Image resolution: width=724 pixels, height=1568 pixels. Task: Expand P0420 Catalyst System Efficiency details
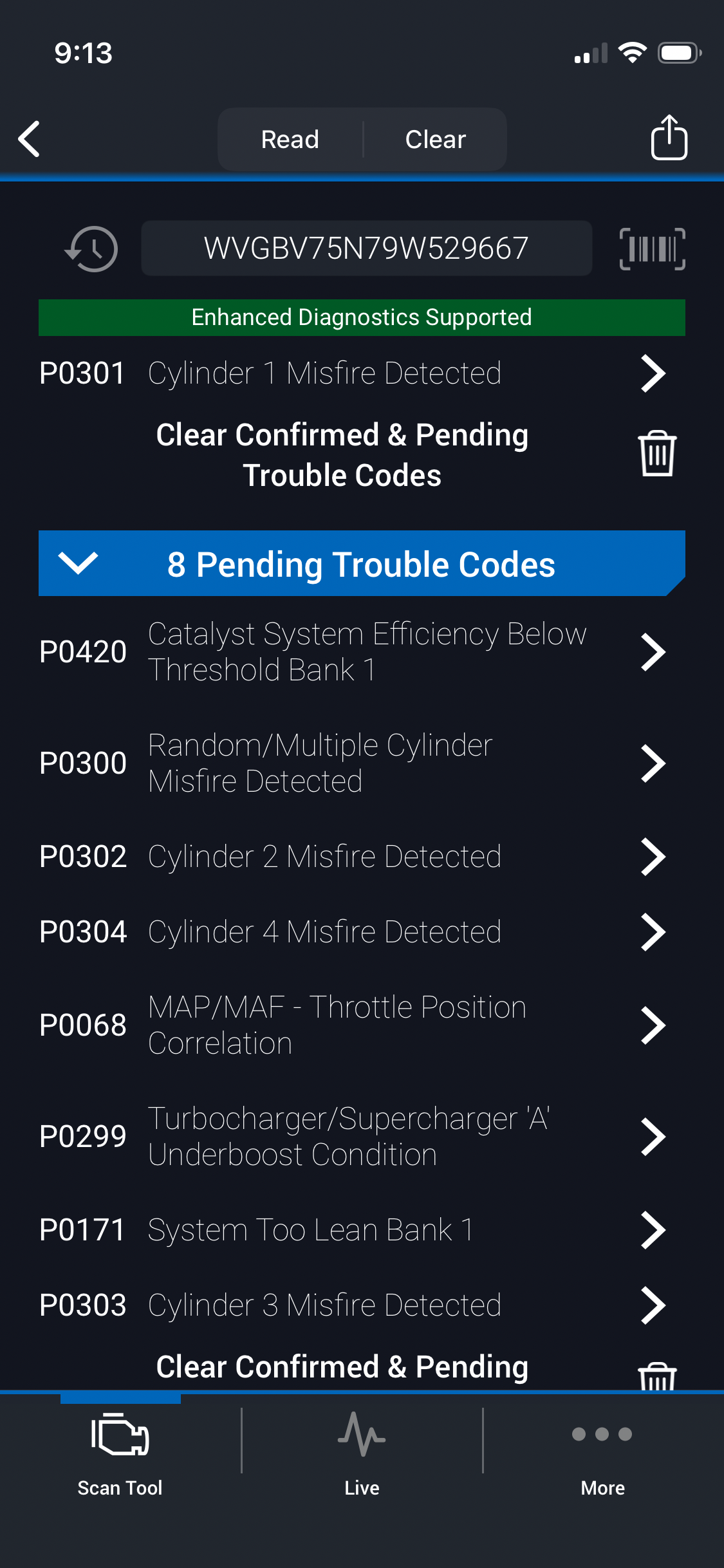[x=653, y=652]
